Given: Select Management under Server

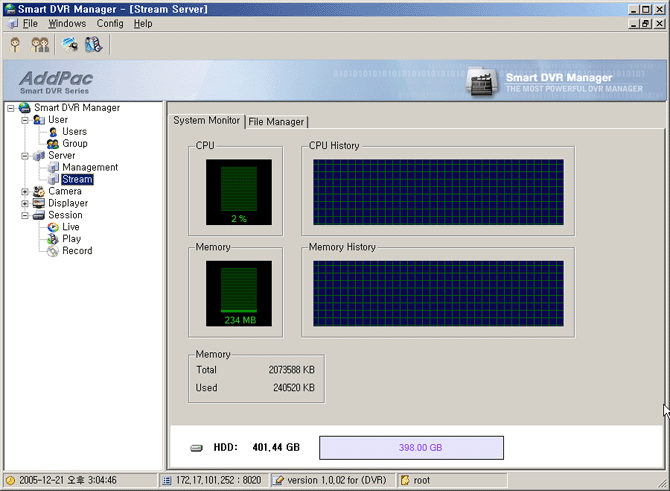Looking at the screenshot, I should click(90, 168).
